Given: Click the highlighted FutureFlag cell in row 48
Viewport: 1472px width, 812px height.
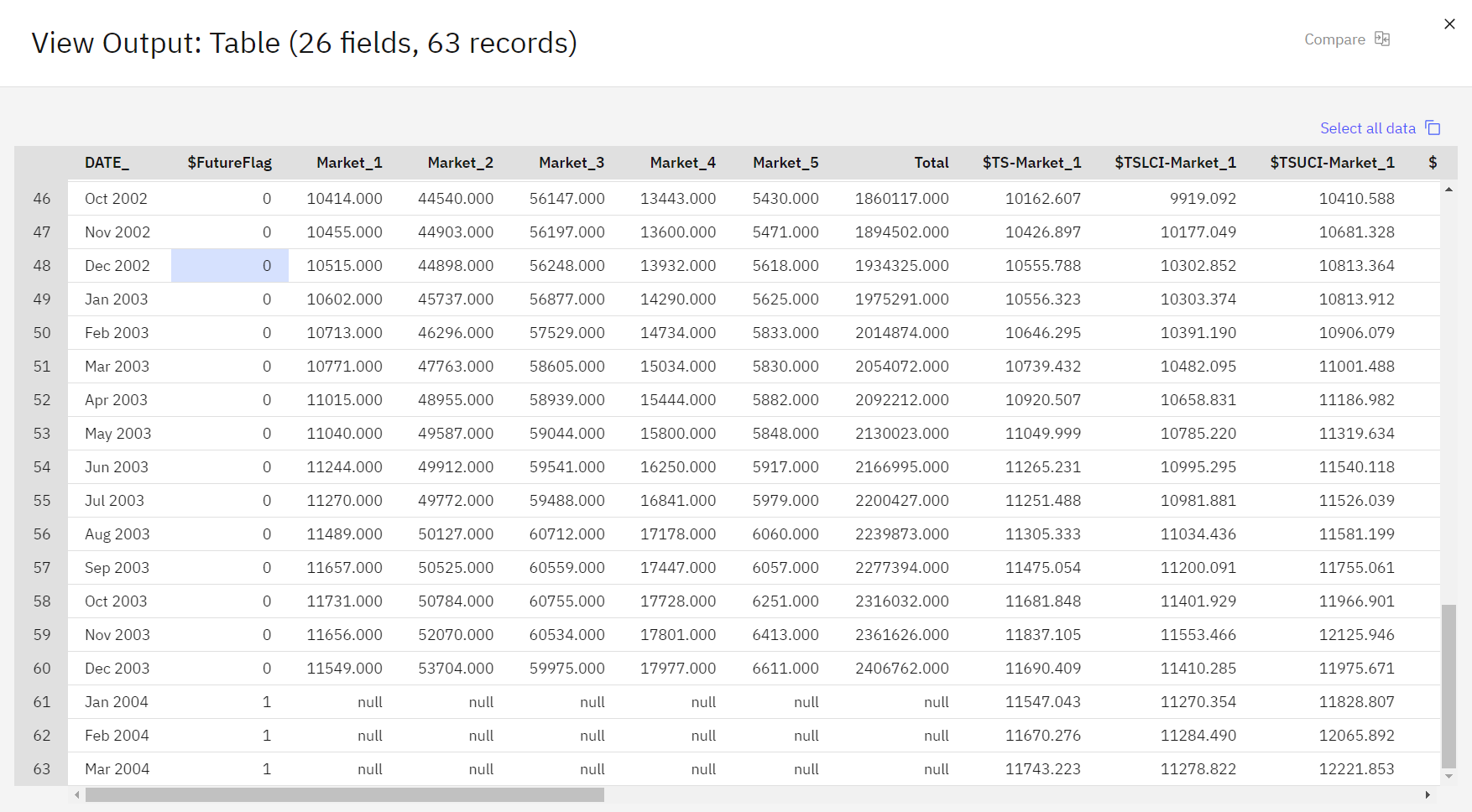Looking at the screenshot, I should pos(230,266).
